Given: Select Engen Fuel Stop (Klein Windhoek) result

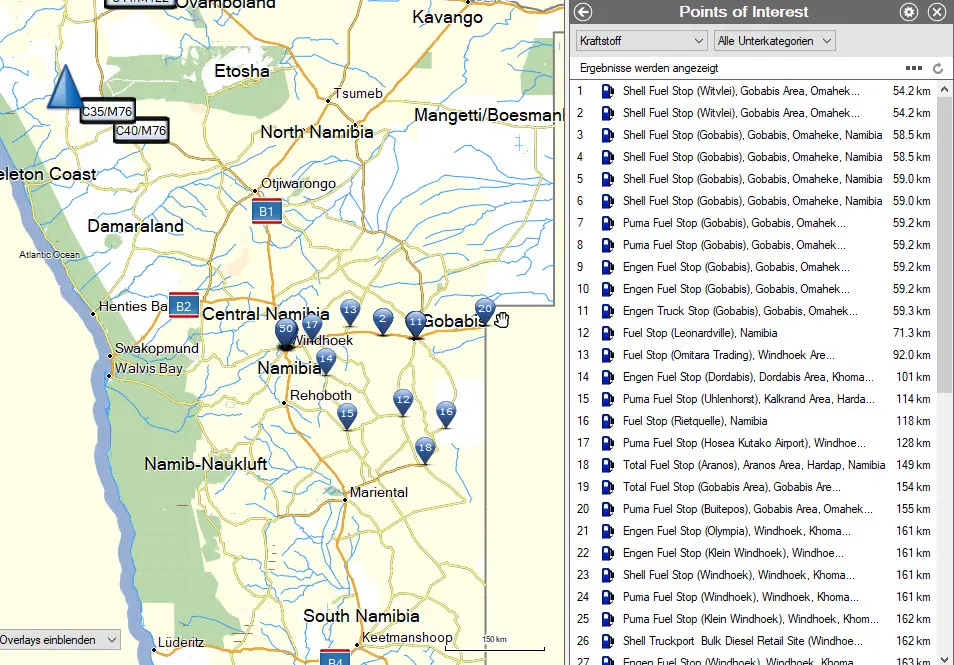Looking at the screenshot, I should [x=754, y=553].
